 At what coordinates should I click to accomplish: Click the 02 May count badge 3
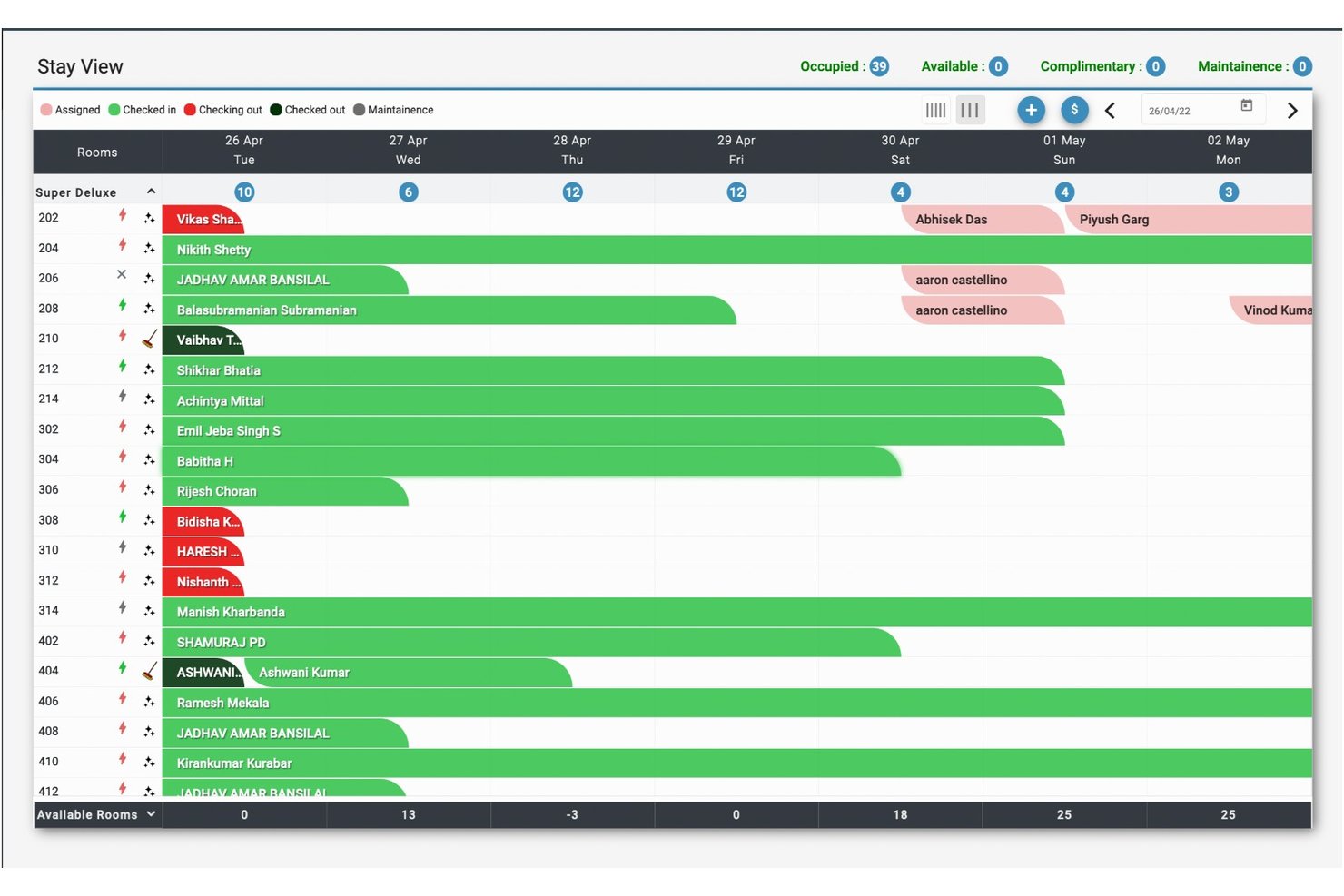[1229, 192]
